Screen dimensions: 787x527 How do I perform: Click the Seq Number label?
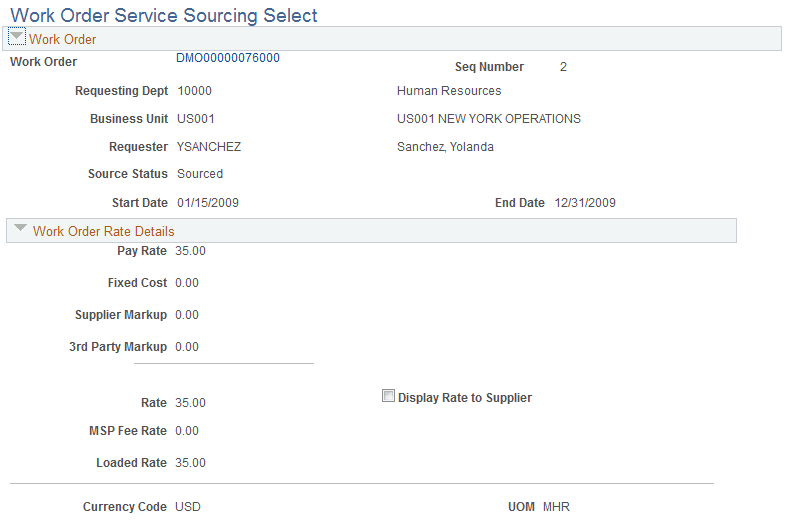point(489,67)
